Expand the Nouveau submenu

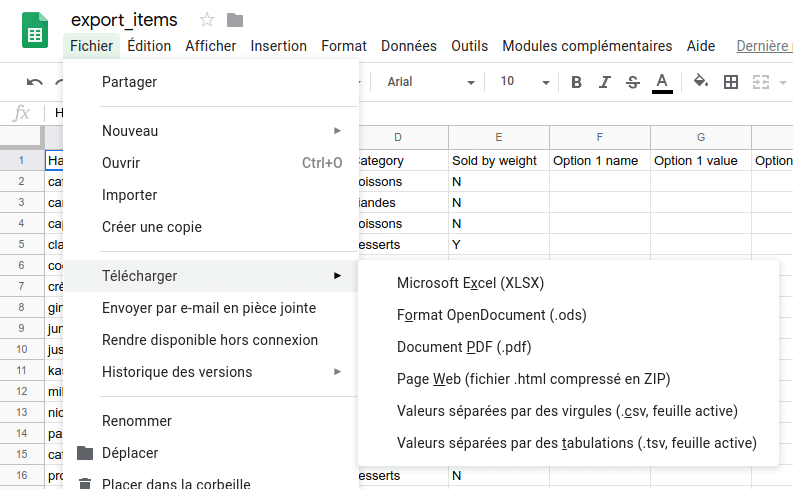211,131
